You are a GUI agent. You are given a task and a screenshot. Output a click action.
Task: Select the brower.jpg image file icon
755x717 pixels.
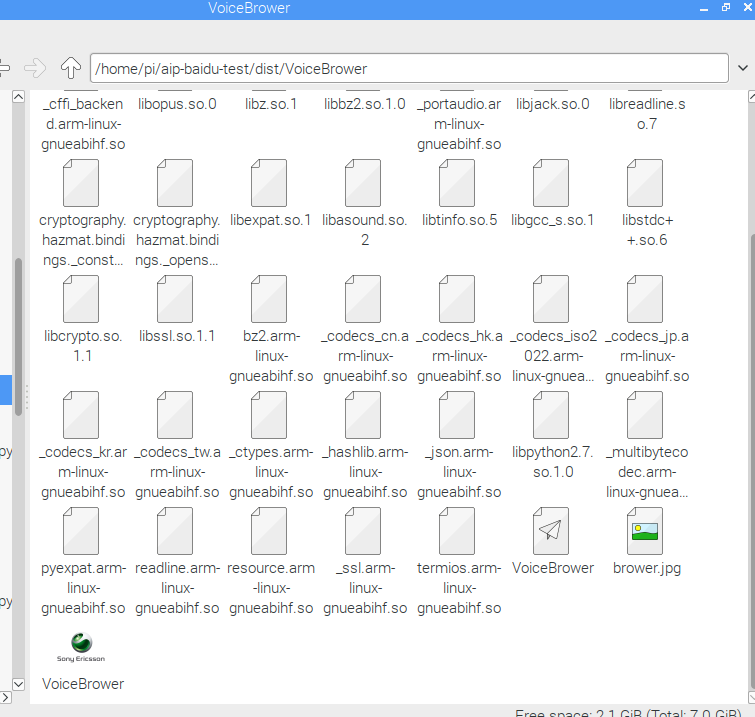click(645, 532)
